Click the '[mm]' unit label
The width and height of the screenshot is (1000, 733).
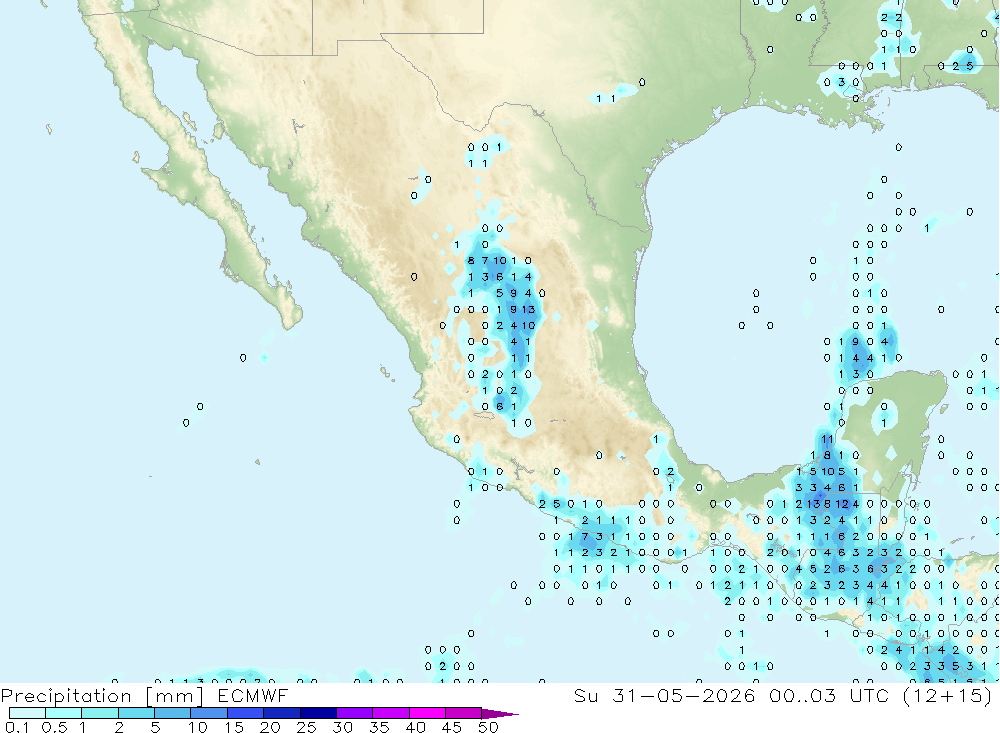tap(175, 696)
